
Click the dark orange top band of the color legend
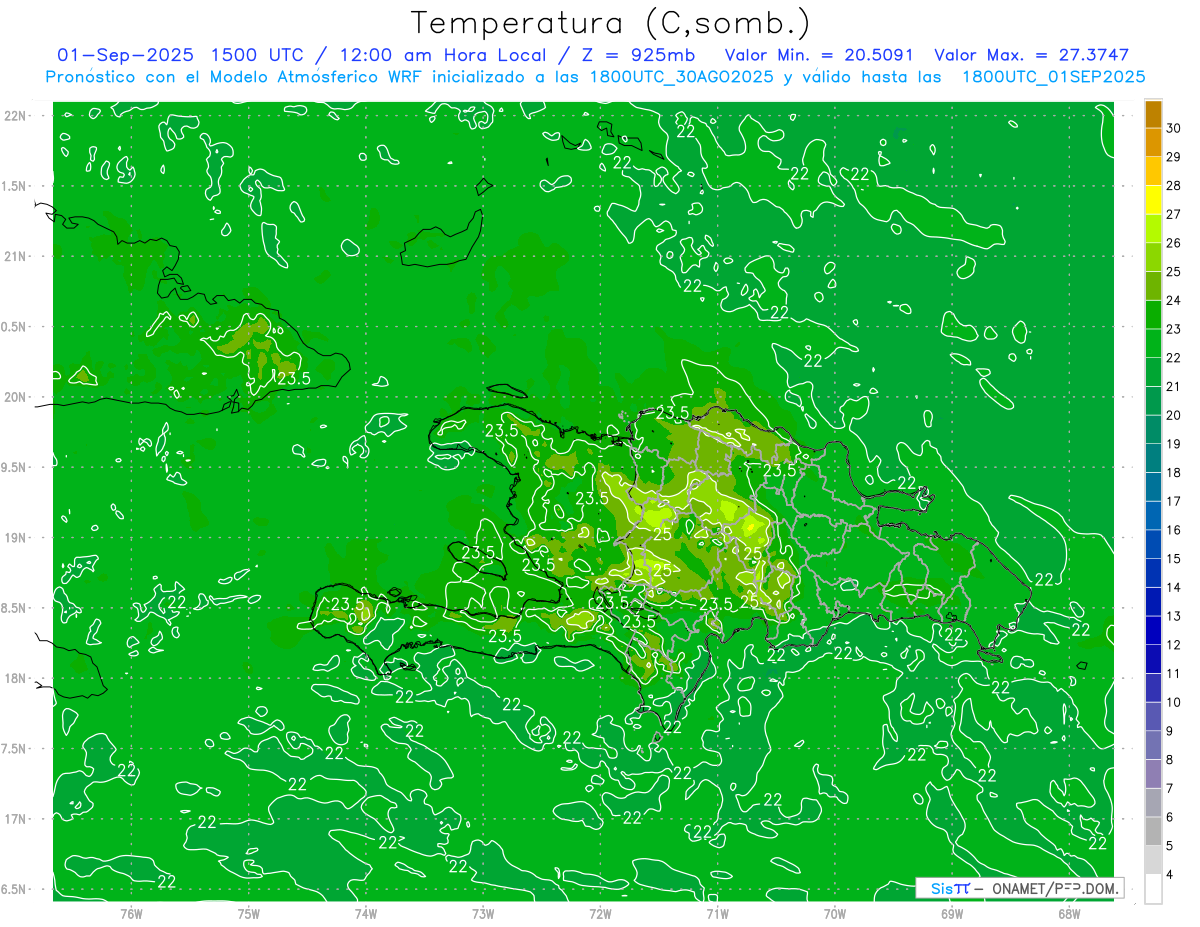pyautogui.click(x=1153, y=114)
